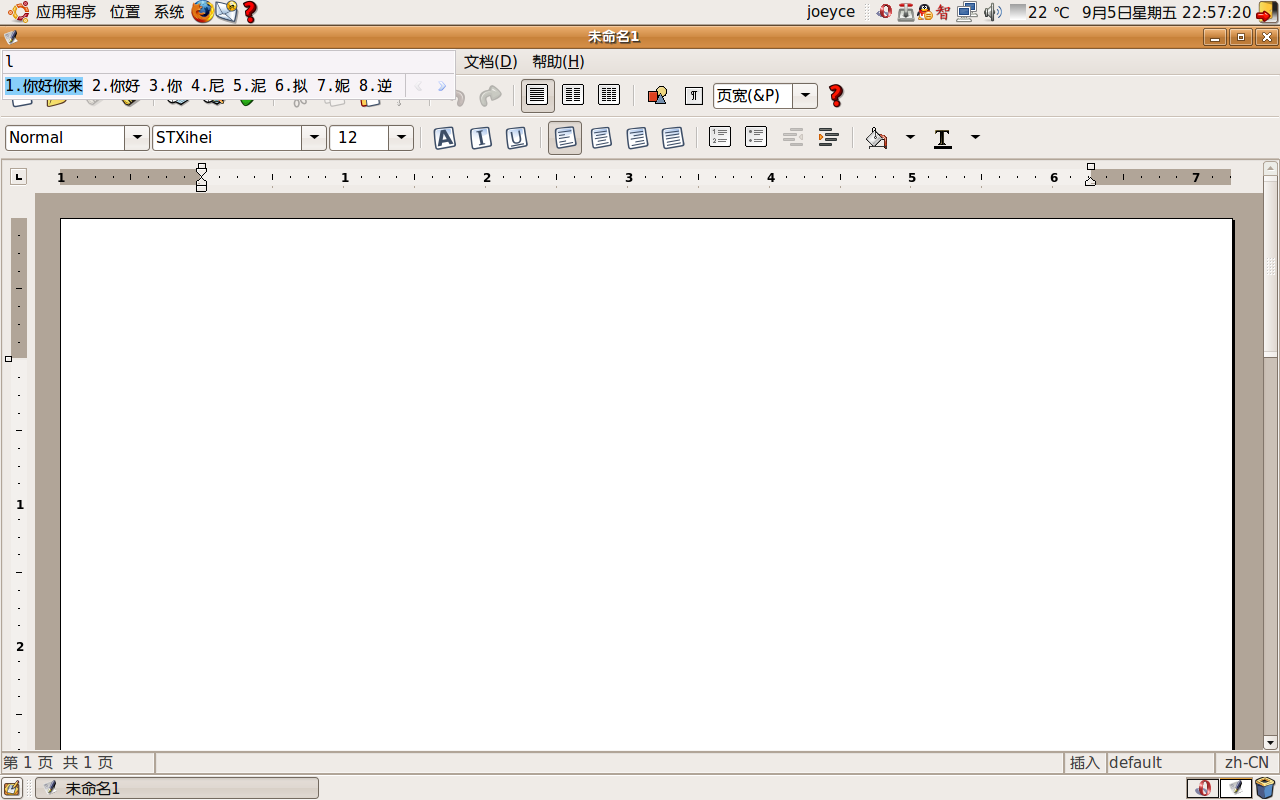Image resolution: width=1280 pixels, height=800 pixels.
Task: Click the red question mark help toolbar icon
Action: coord(836,96)
